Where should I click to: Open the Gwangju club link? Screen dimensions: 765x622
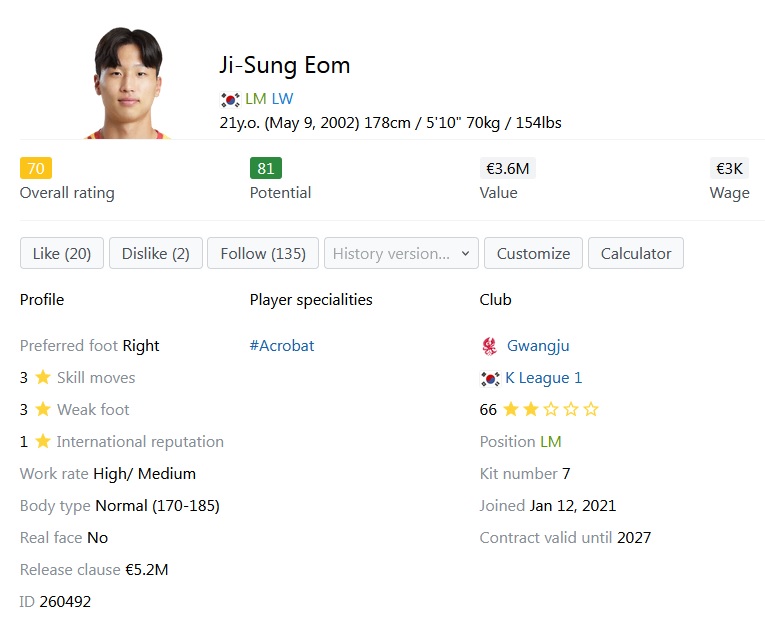coord(538,346)
